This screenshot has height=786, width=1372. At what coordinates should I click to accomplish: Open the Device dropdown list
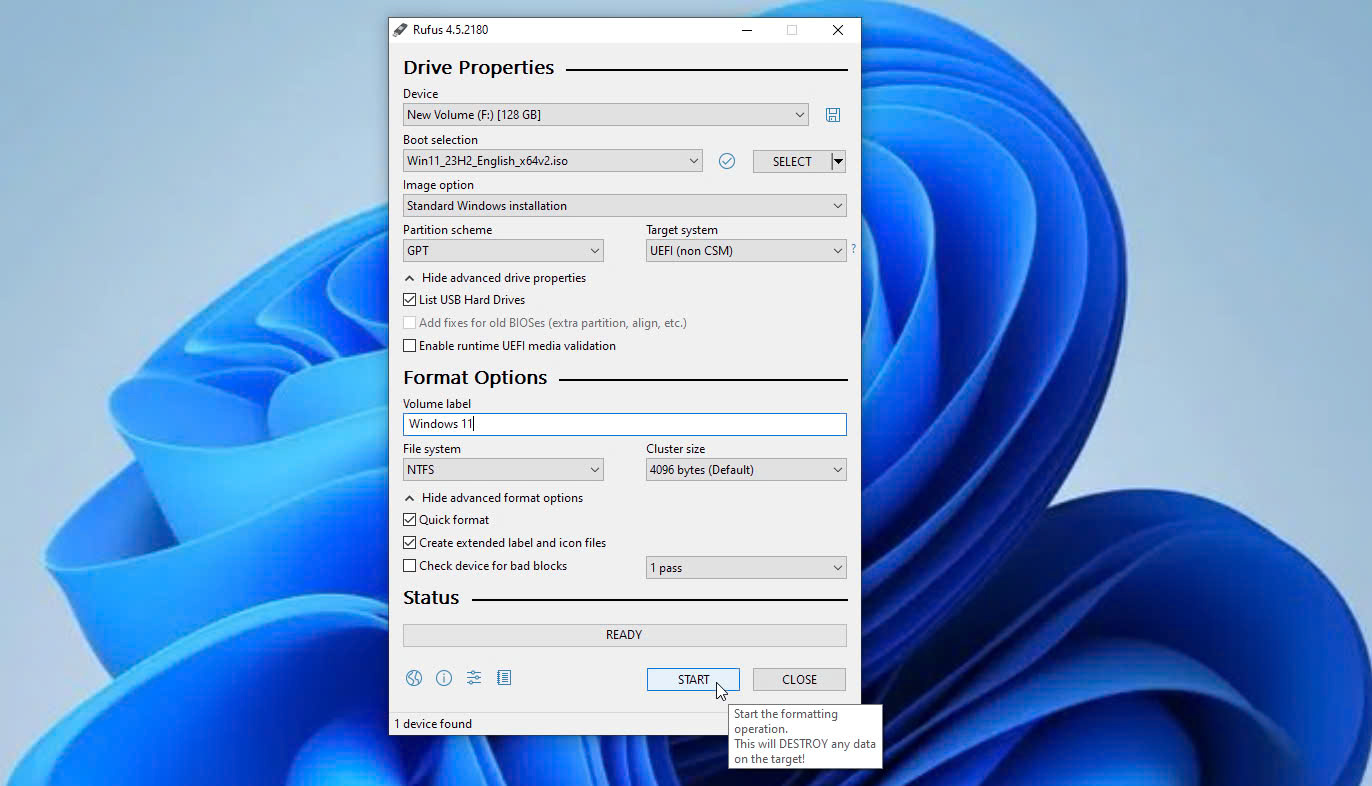605,115
